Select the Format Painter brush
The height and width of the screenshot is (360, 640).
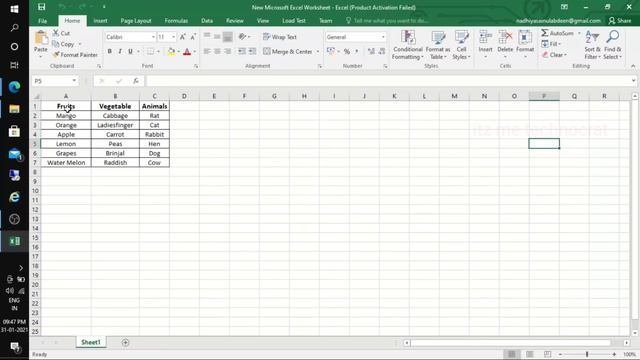pyautogui.click(x=56, y=54)
